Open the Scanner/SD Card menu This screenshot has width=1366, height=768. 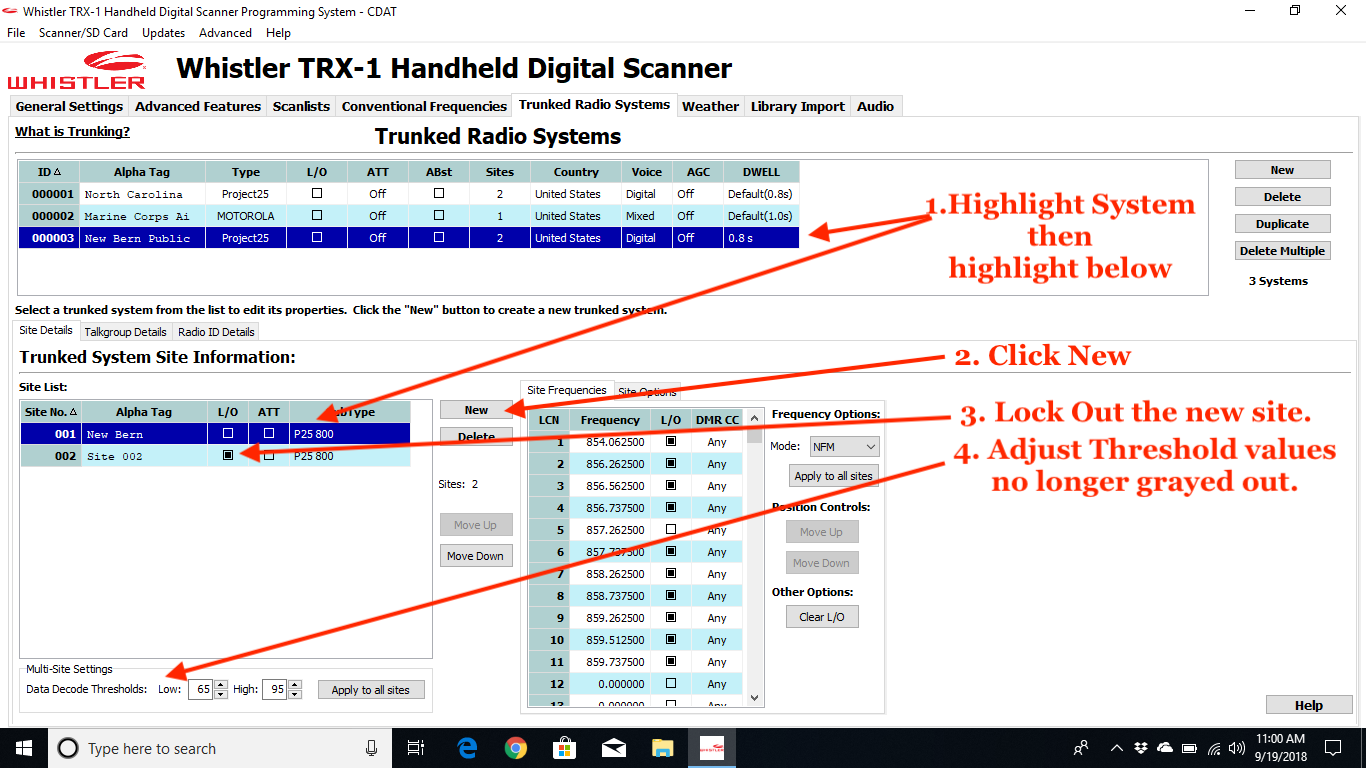tap(83, 33)
